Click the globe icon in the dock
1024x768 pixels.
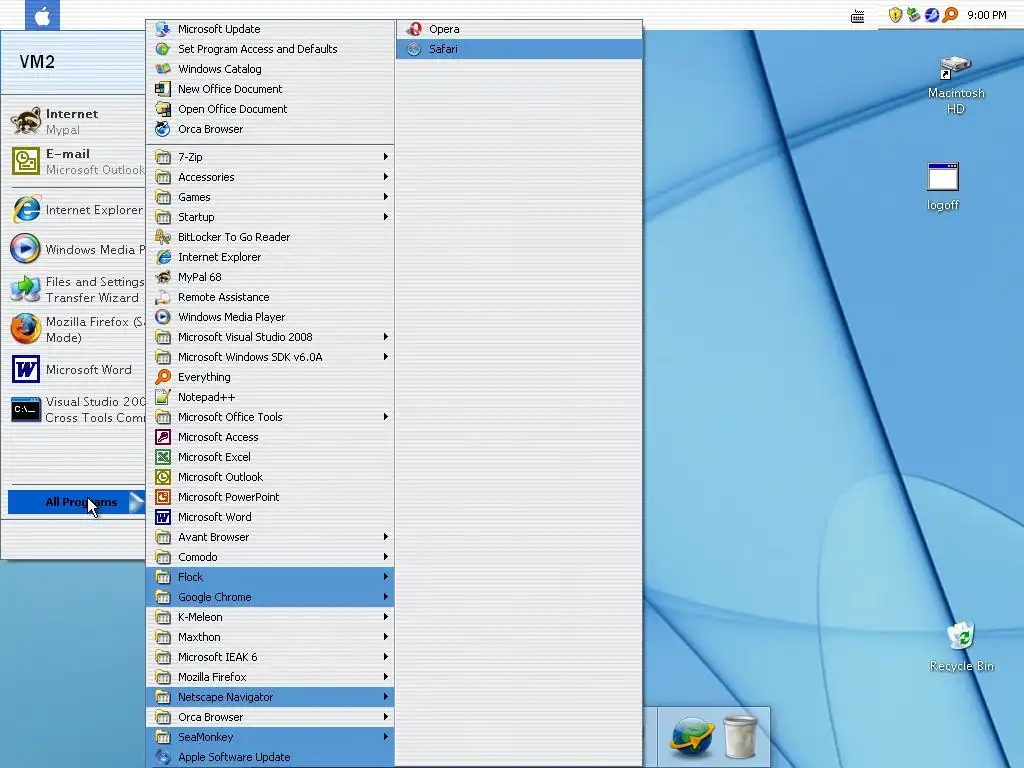(691, 737)
